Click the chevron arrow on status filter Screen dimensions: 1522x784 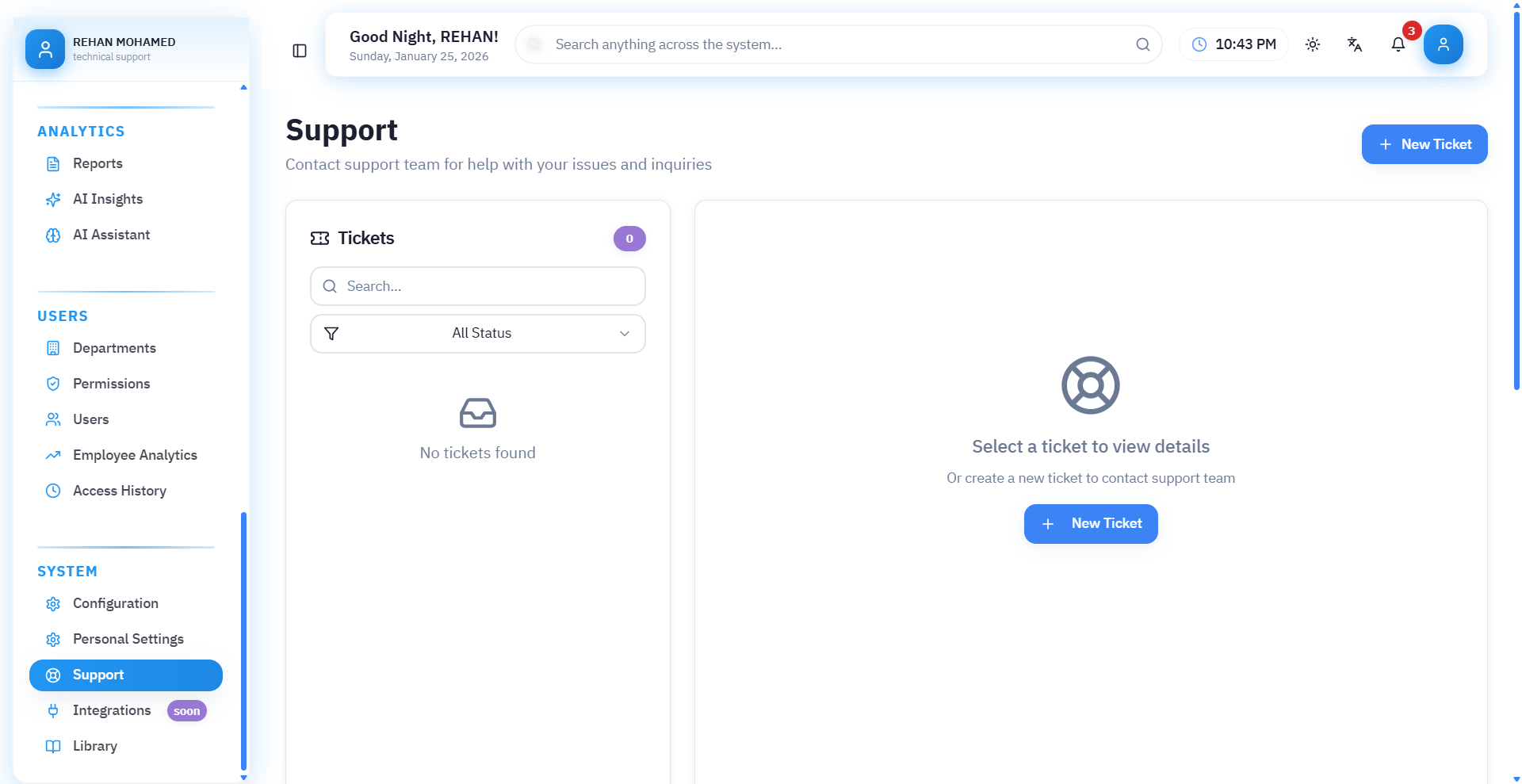625,334
